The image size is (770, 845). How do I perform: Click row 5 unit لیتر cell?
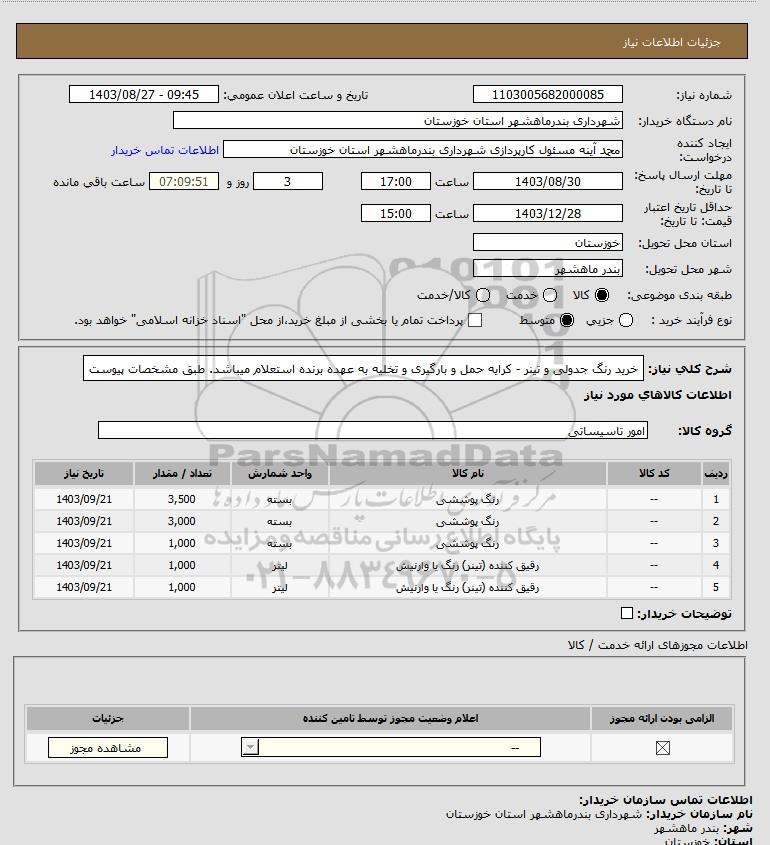click(280, 587)
